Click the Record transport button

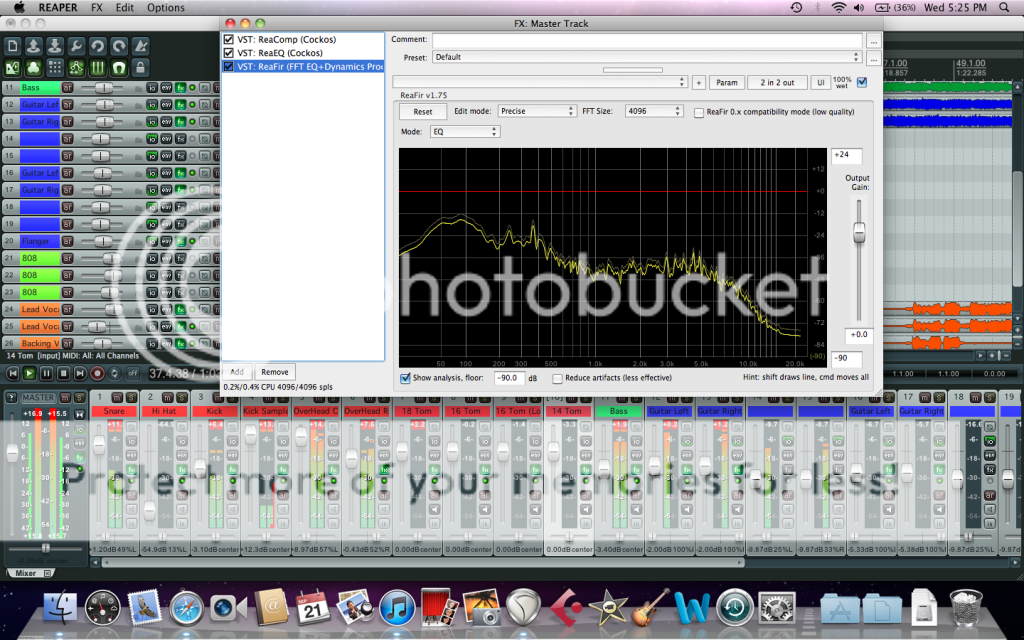point(97,373)
